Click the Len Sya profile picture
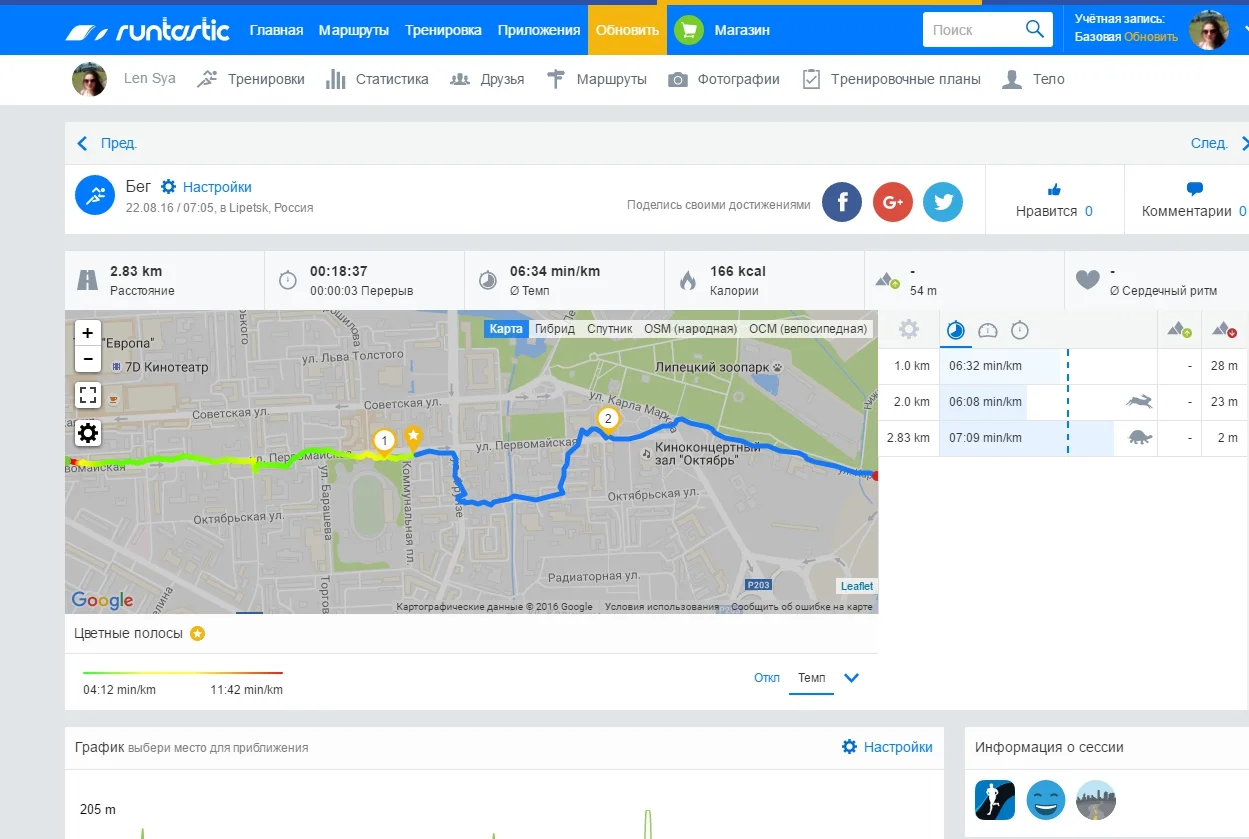The height and width of the screenshot is (839, 1249). 89,79
